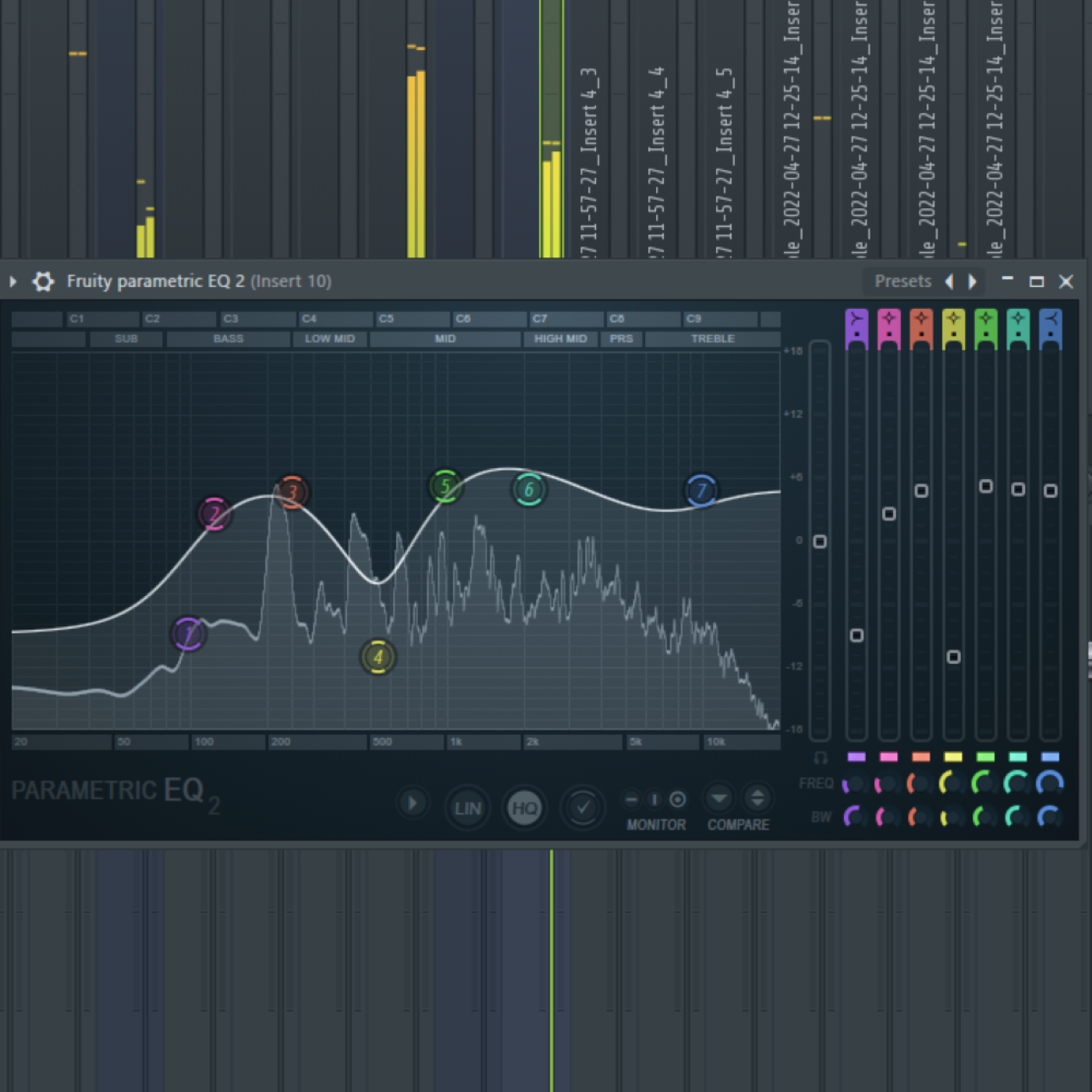The image size is (1092, 1092).
Task: Toggle the HQ high quality mode
Action: pyautogui.click(x=524, y=808)
